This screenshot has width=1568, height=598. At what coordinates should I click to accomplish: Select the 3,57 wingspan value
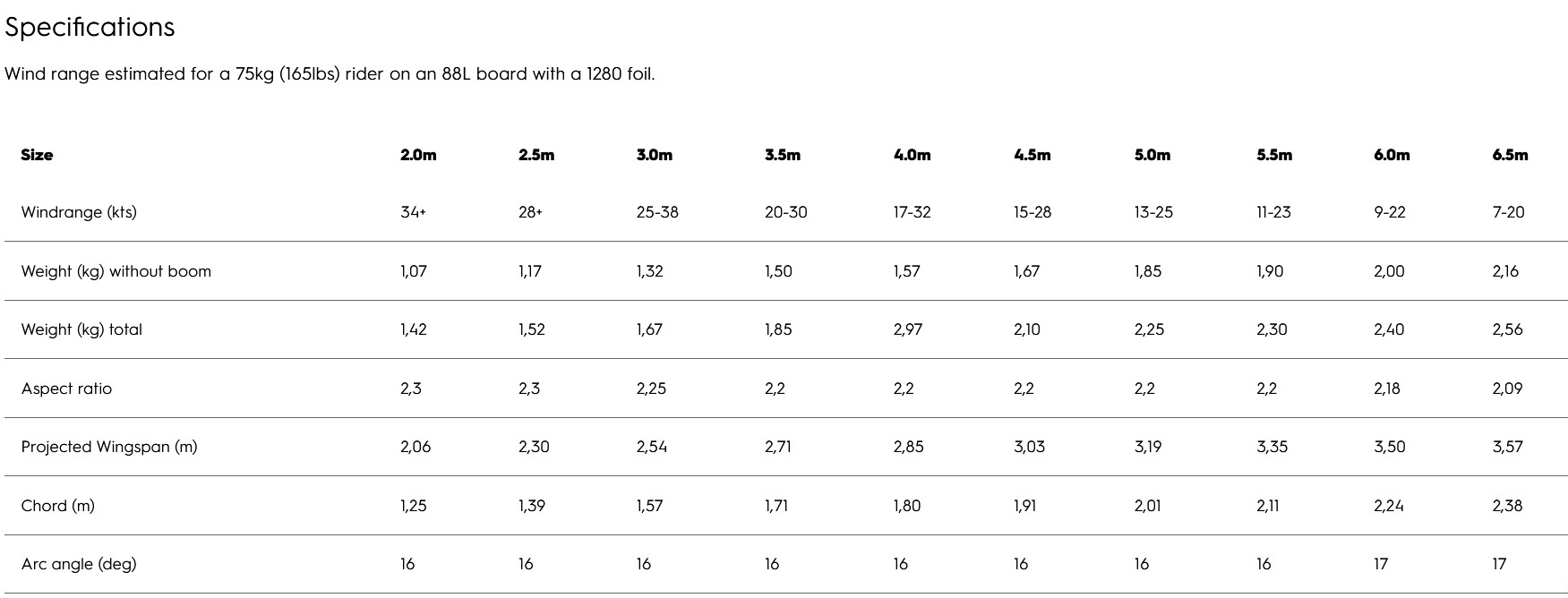1507,447
